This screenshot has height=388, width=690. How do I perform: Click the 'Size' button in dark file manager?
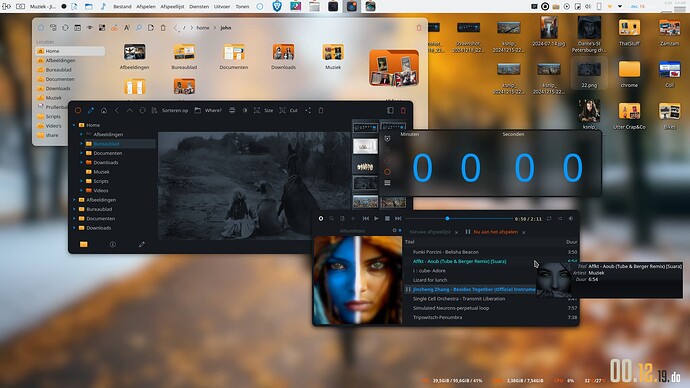point(264,110)
